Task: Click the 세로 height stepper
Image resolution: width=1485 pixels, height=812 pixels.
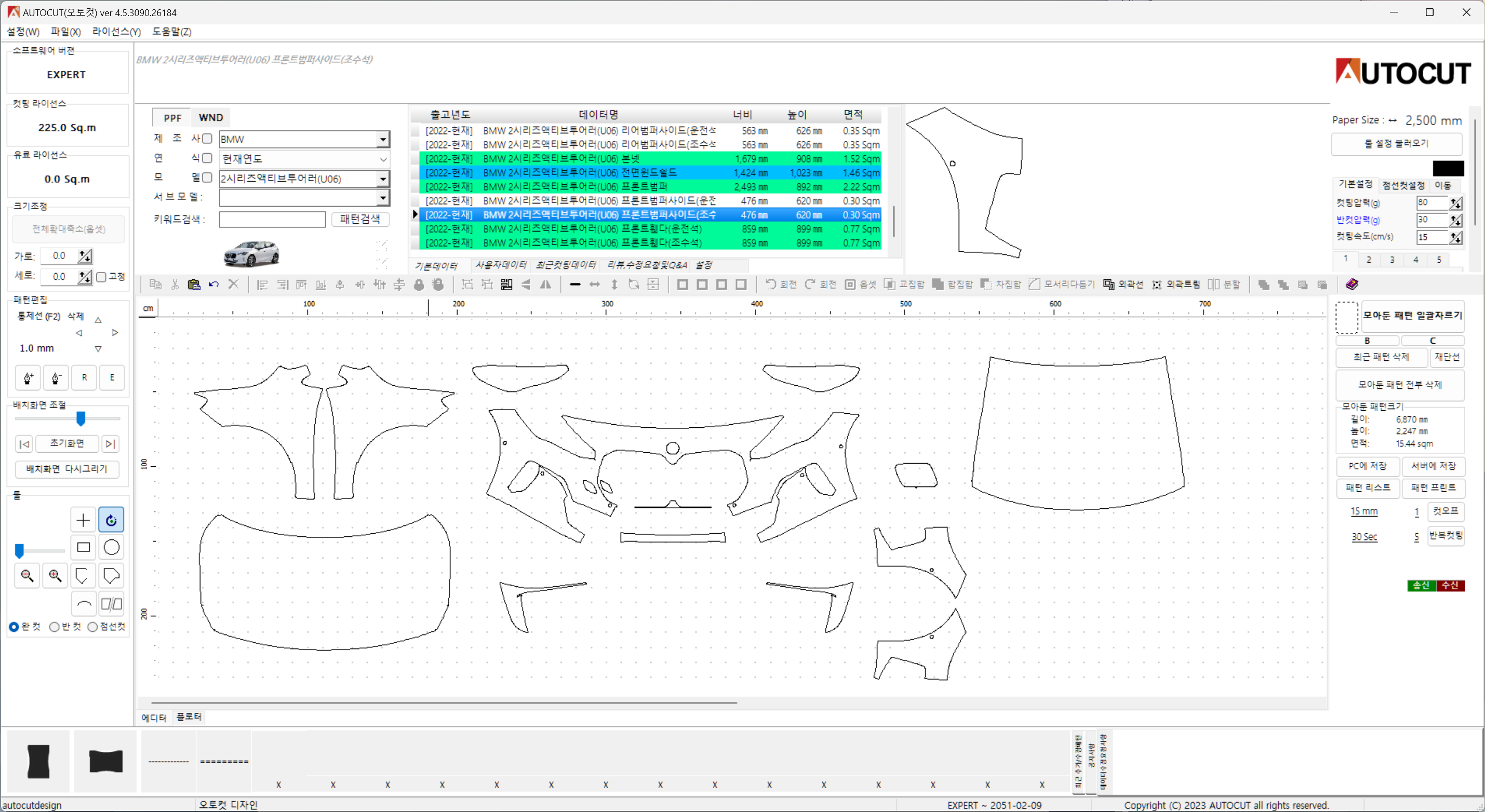Action: coord(85,277)
